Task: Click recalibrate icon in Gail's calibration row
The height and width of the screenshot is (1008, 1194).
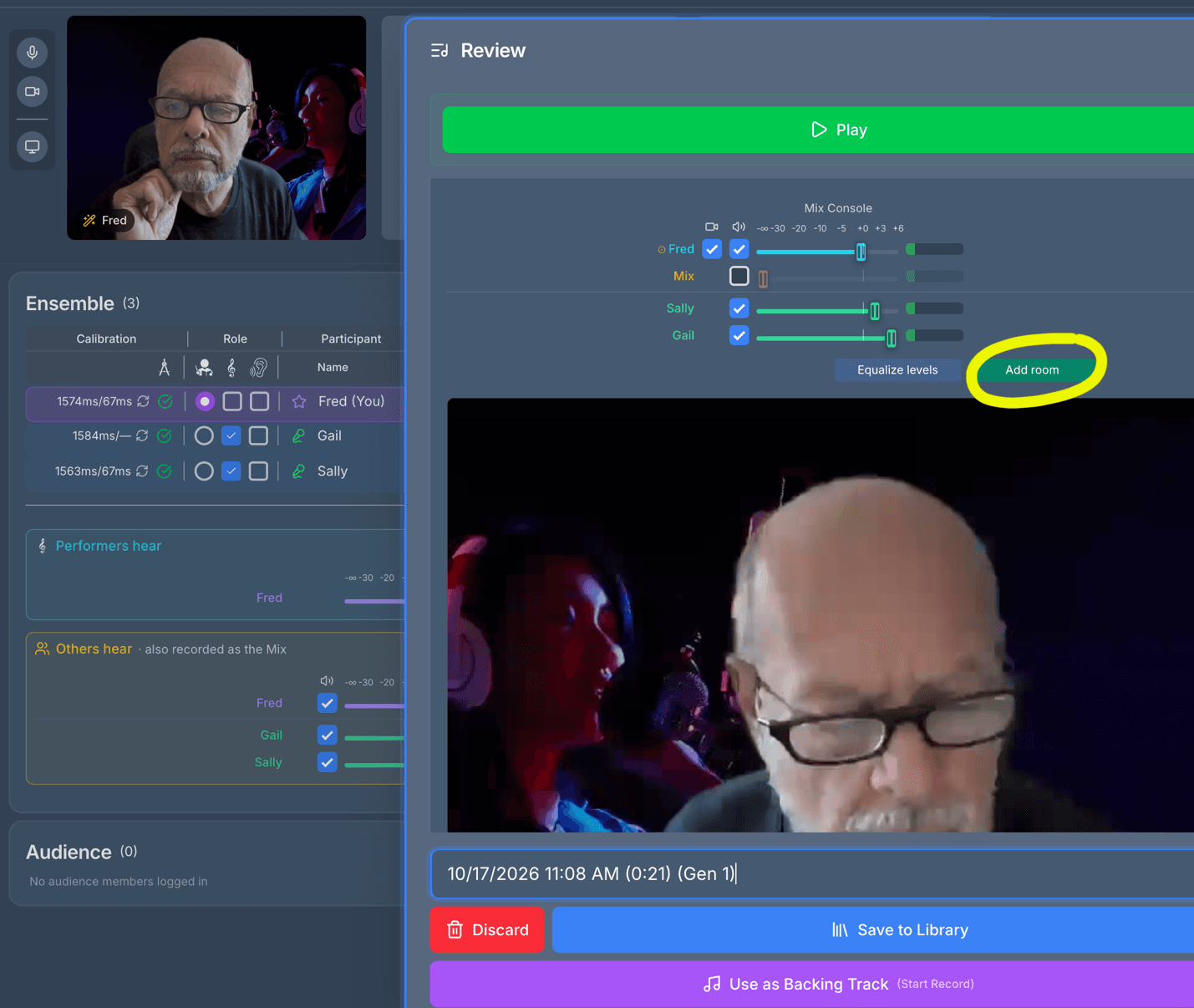Action: pyautogui.click(x=142, y=435)
